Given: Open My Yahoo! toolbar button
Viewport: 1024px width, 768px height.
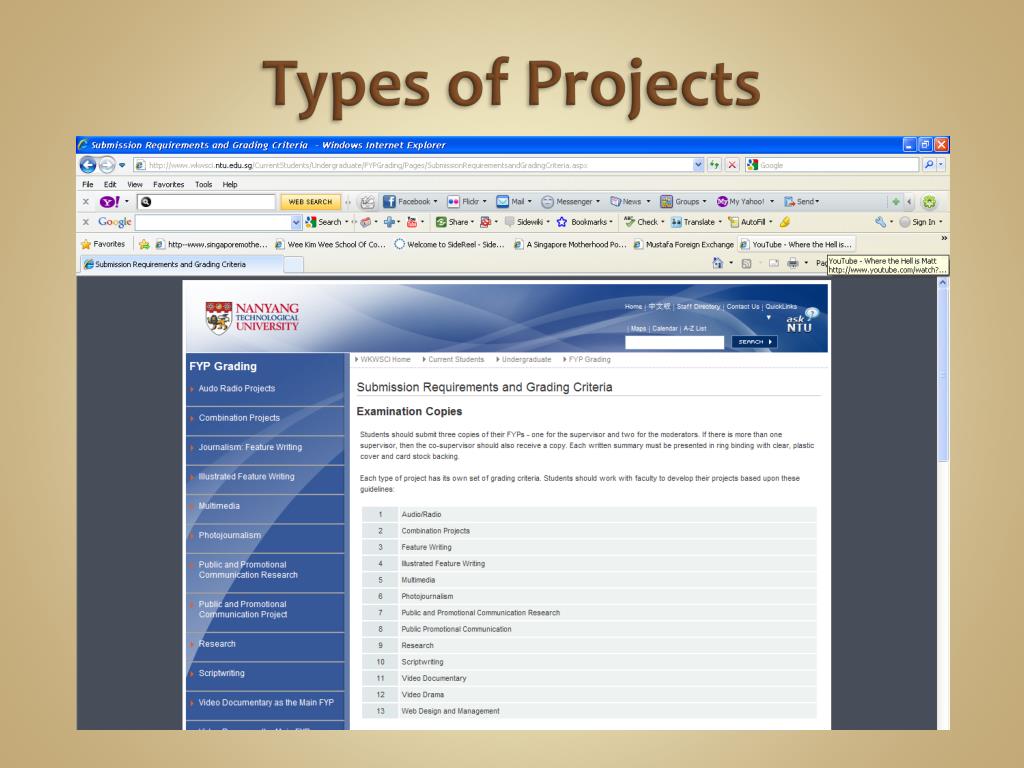Looking at the screenshot, I should (744, 202).
